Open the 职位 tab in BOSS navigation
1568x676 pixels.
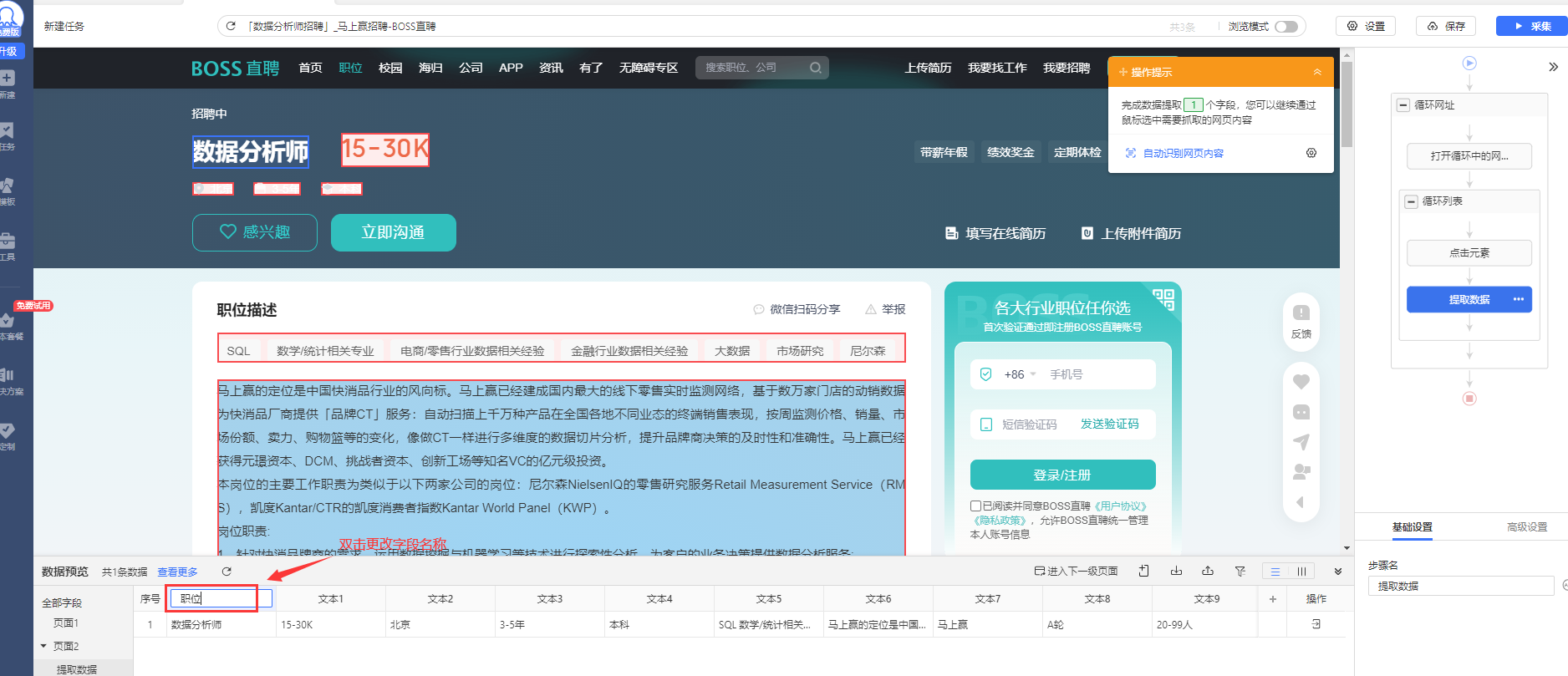(350, 68)
